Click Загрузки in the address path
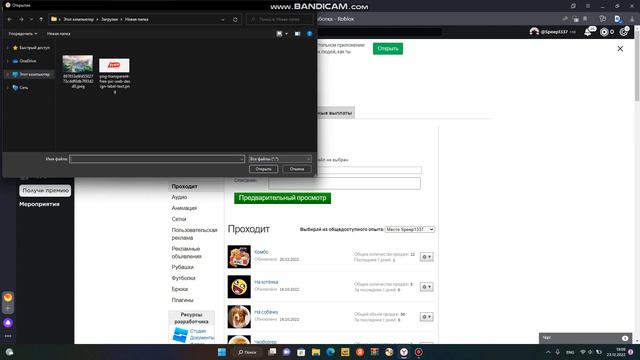 click(x=109, y=19)
